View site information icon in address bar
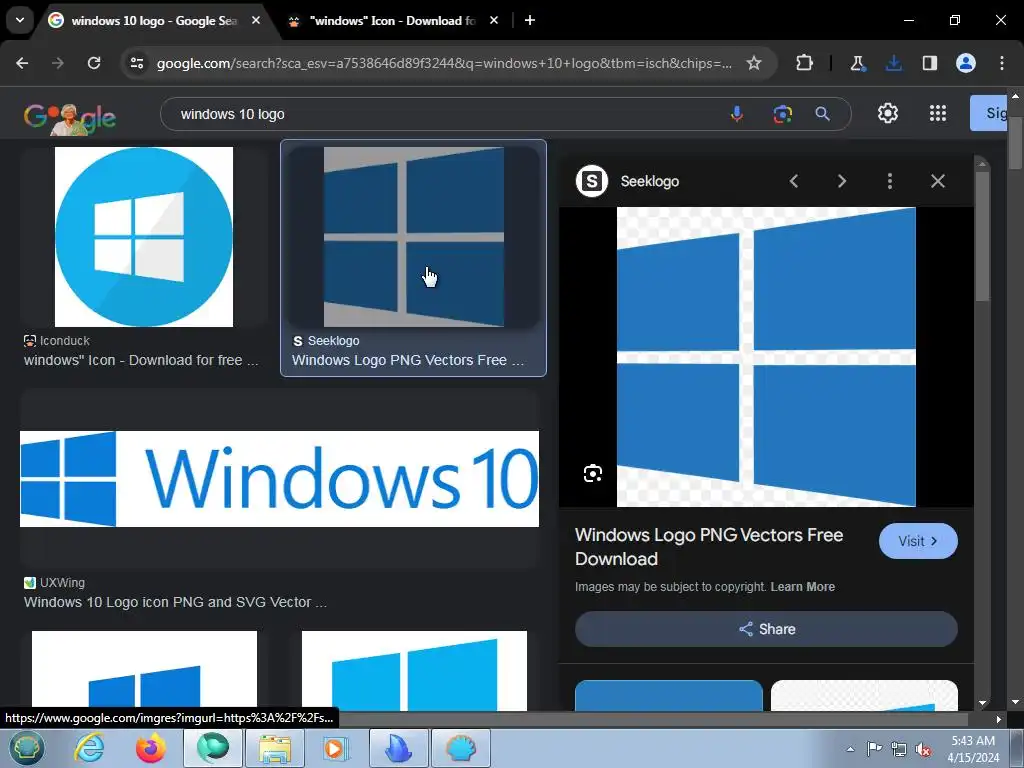Image resolution: width=1024 pixels, height=768 pixels. click(x=137, y=63)
